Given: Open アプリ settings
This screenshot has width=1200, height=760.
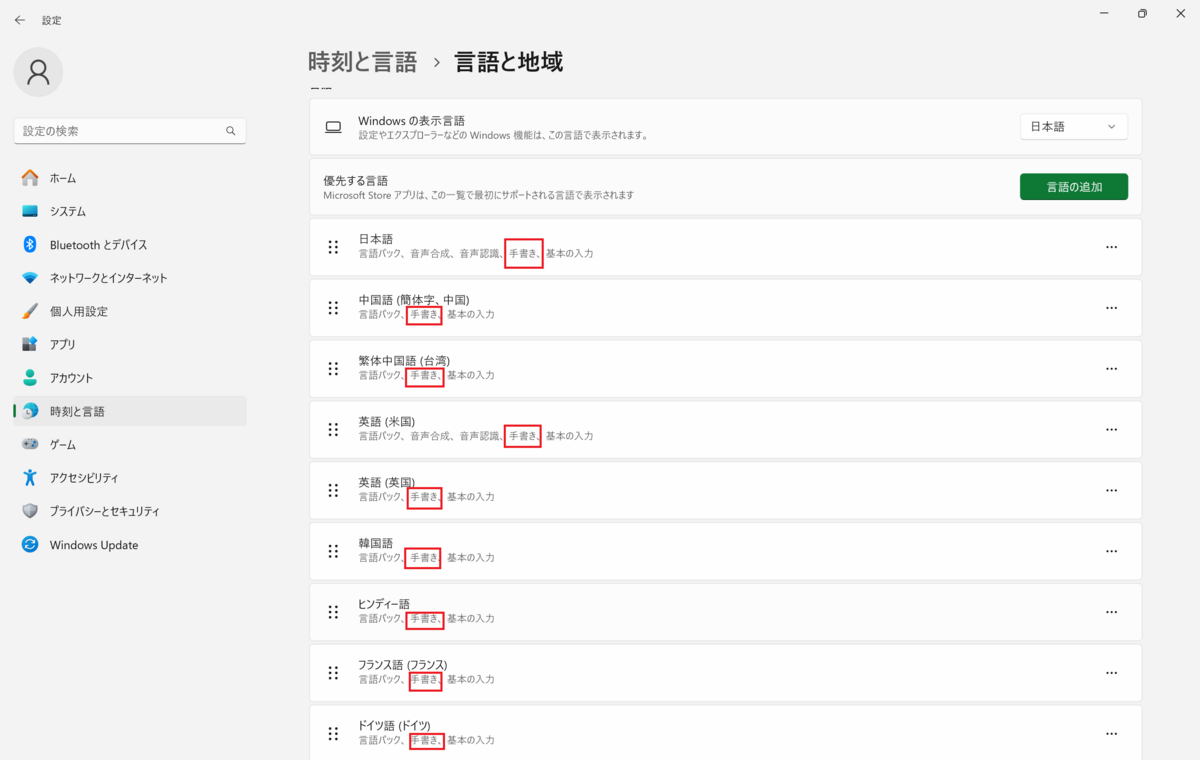Looking at the screenshot, I should click(x=130, y=344).
